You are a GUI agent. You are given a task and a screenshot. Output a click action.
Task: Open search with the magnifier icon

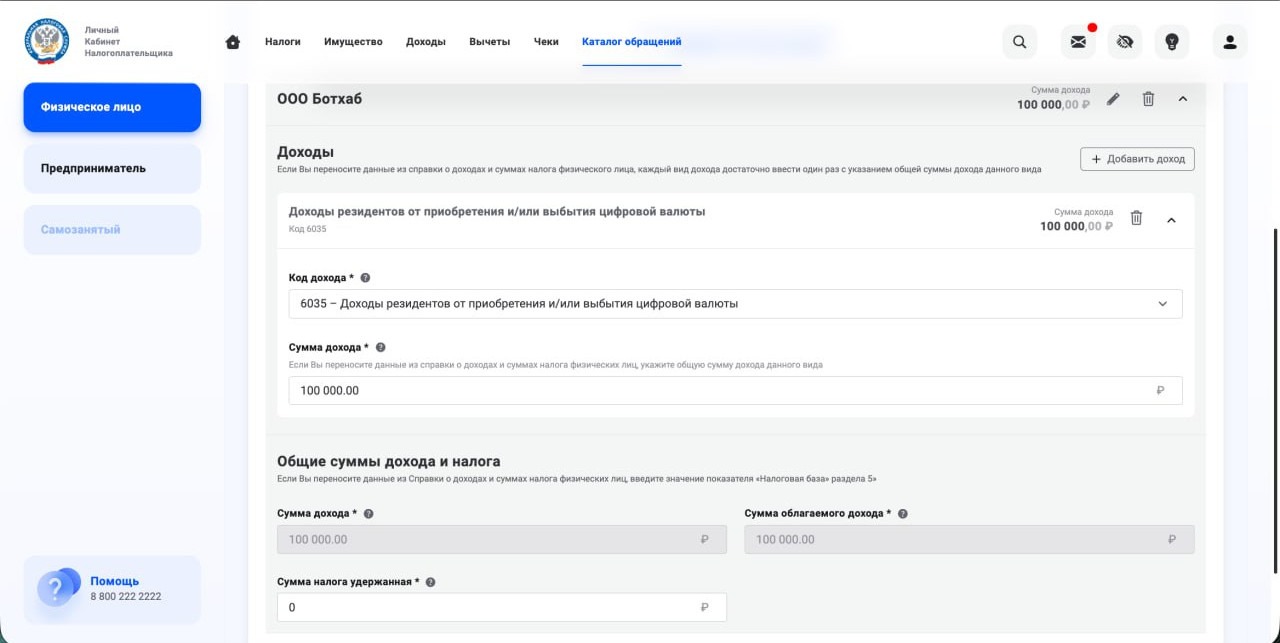click(1019, 42)
